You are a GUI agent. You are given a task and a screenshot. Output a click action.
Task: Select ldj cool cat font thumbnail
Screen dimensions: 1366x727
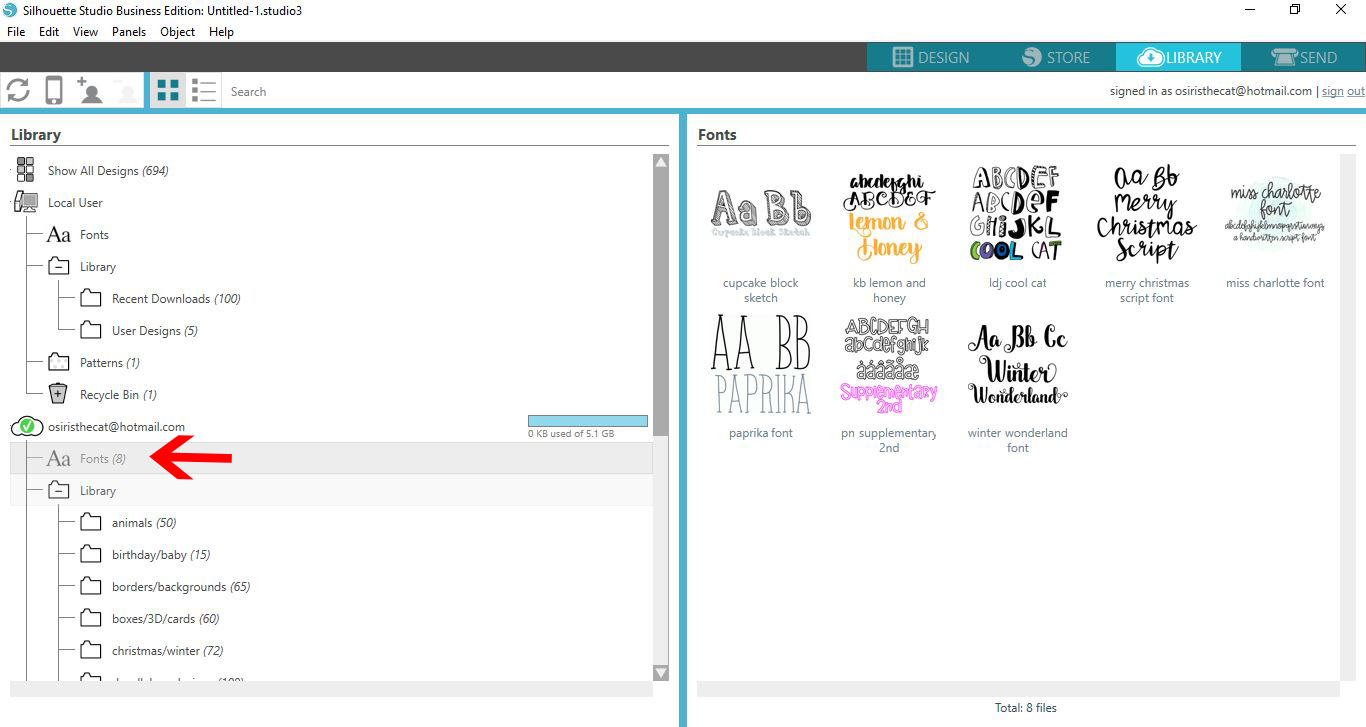(x=1017, y=214)
